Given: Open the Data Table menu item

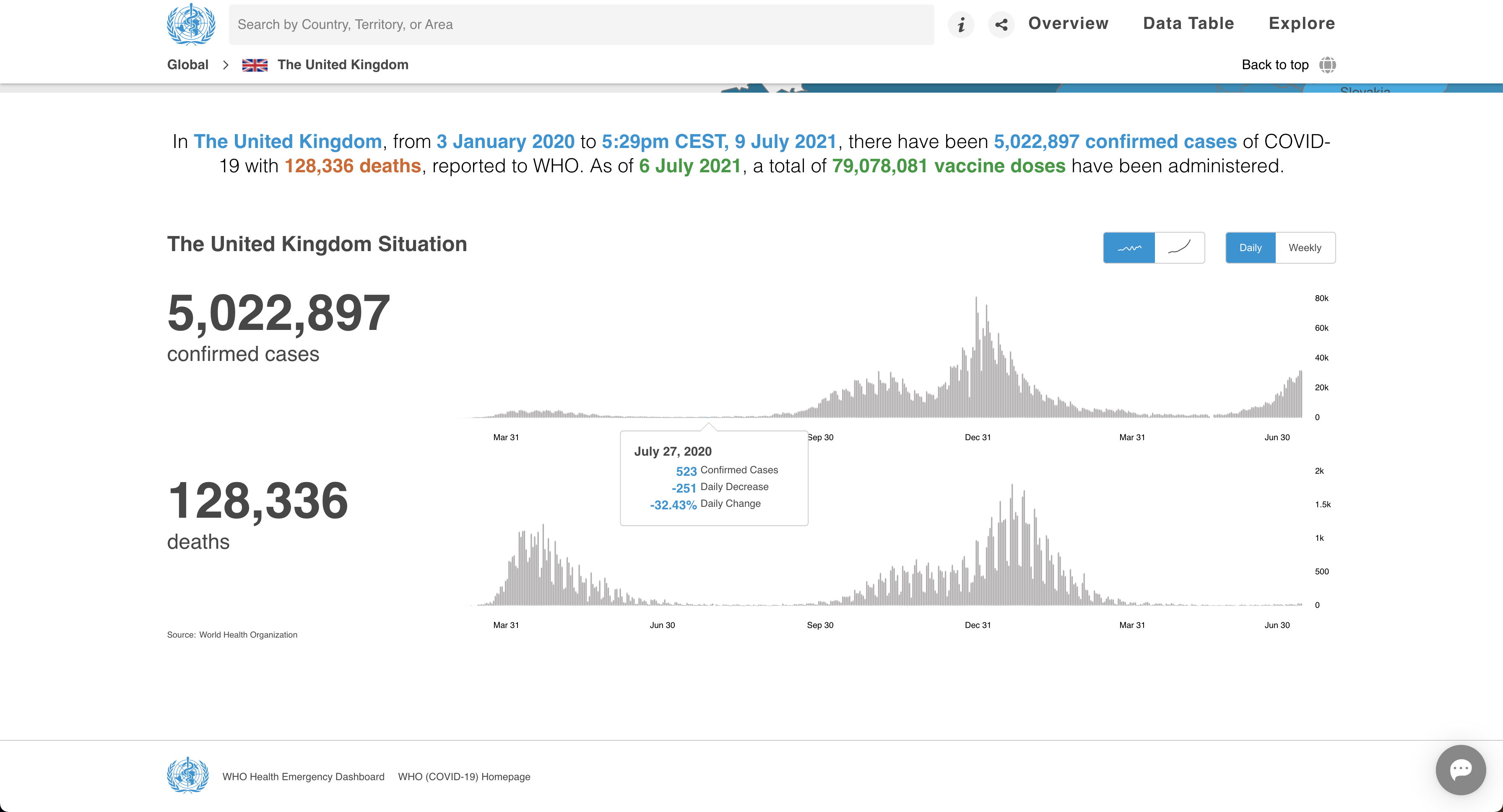Looking at the screenshot, I should [x=1188, y=23].
